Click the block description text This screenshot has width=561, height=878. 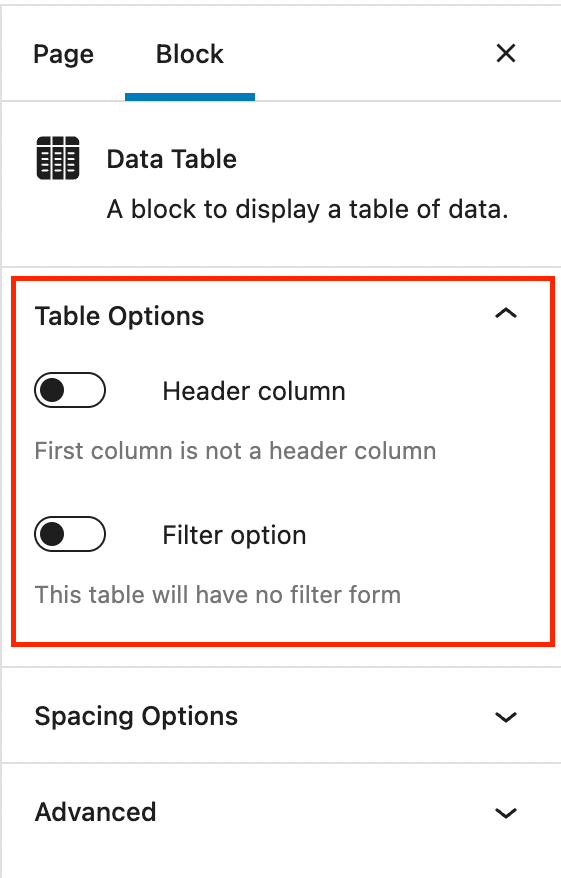coord(307,209)
